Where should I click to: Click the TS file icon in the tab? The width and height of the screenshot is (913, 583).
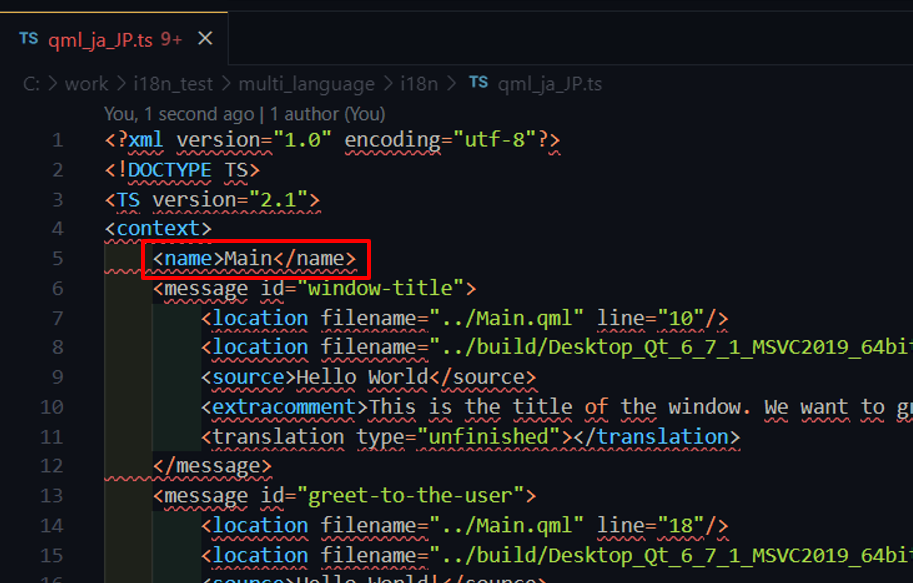click(x=29, y=39)
